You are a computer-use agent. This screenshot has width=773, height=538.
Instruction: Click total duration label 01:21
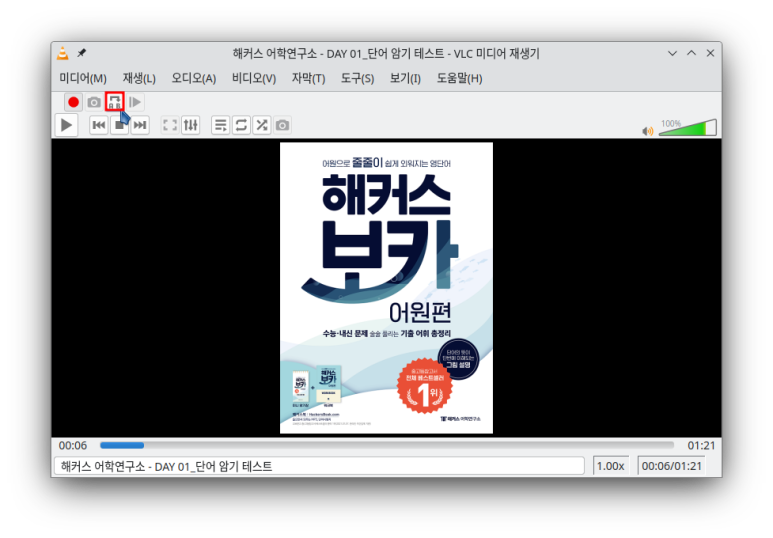[701, 445]
